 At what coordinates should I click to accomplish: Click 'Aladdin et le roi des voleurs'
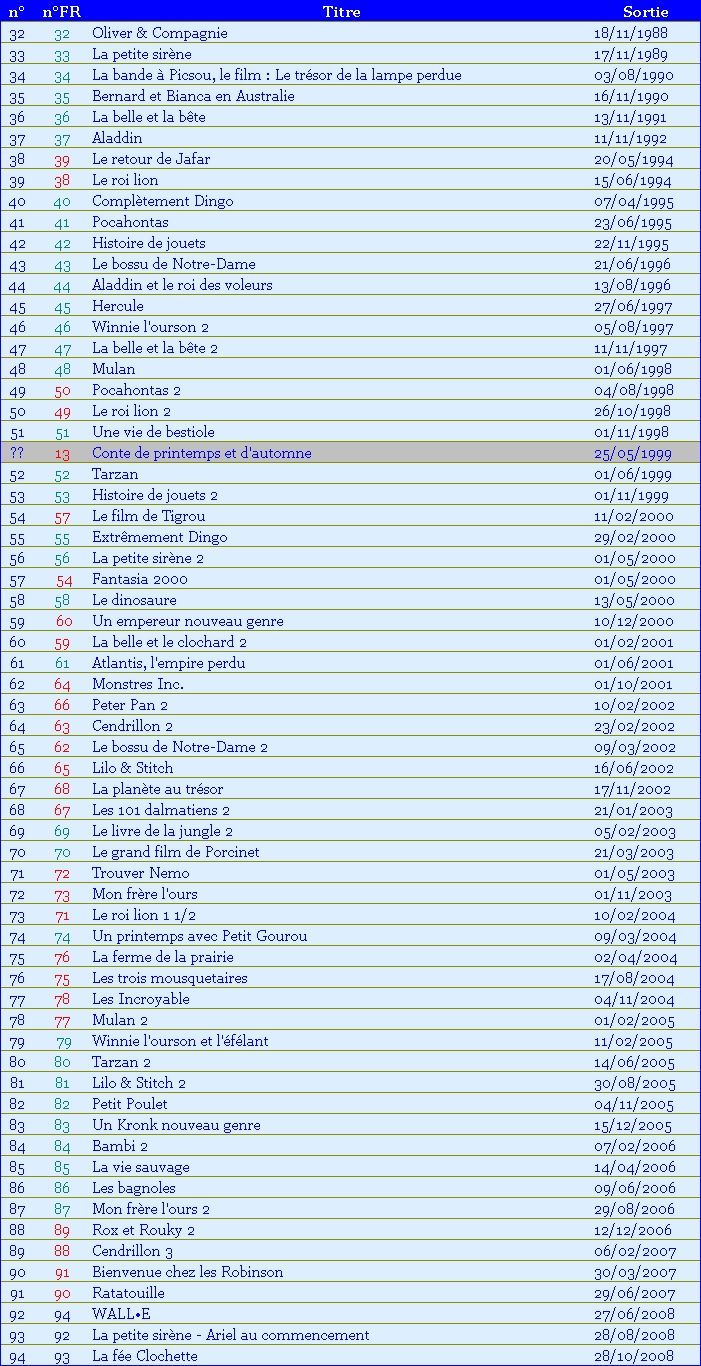tap(182, 285)
